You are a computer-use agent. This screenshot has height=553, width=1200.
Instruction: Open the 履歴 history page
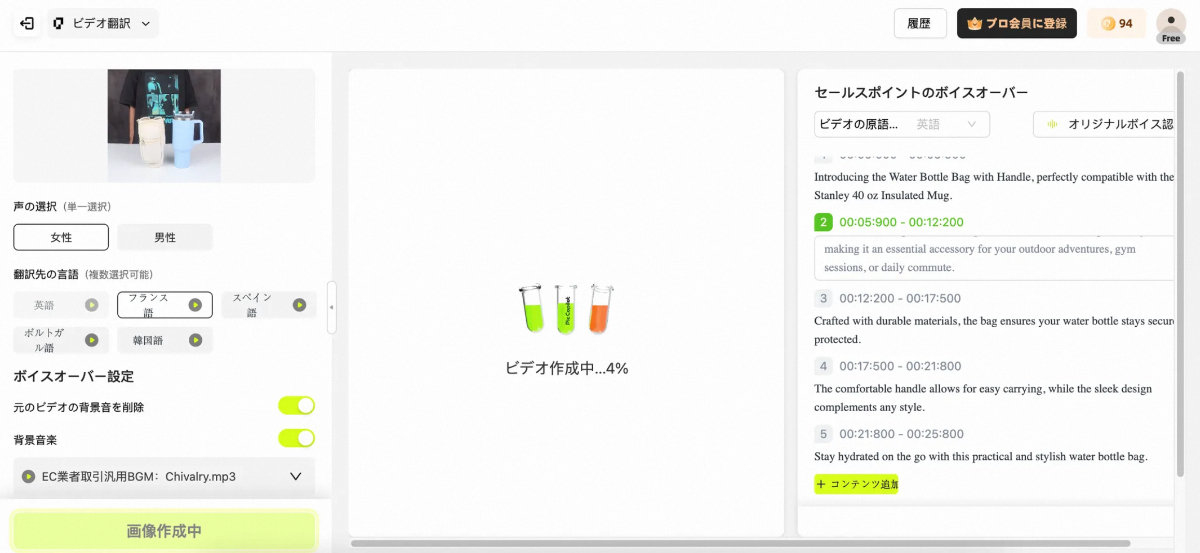(x=919, y=23)
